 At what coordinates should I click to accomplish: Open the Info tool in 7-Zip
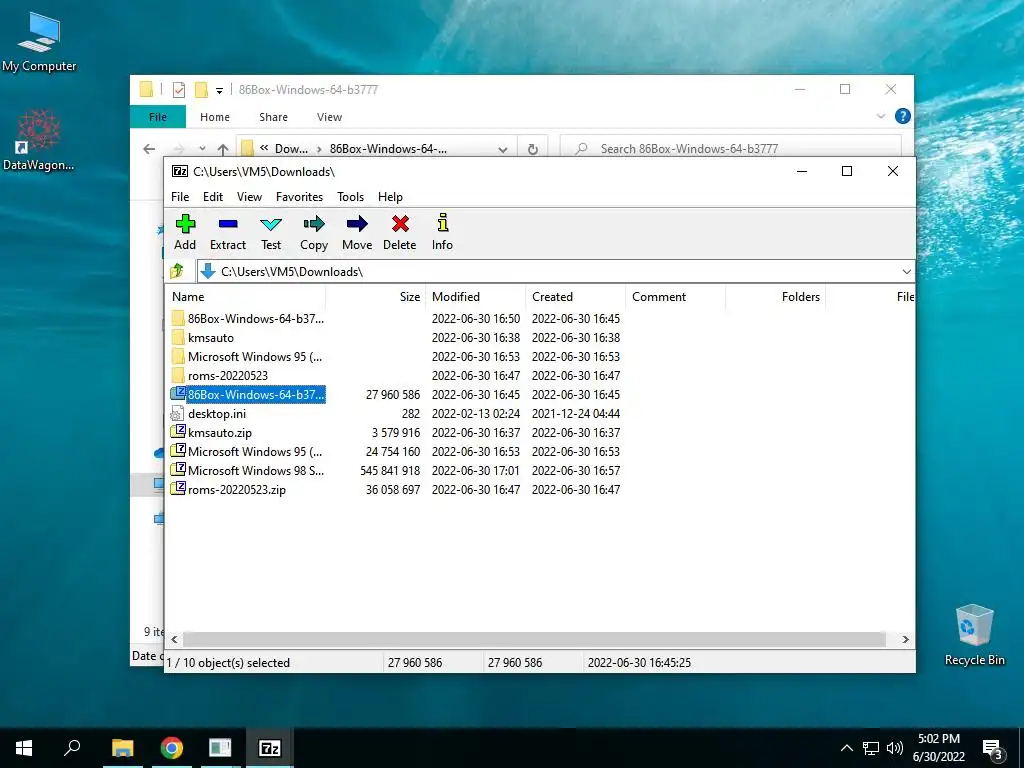442,232
